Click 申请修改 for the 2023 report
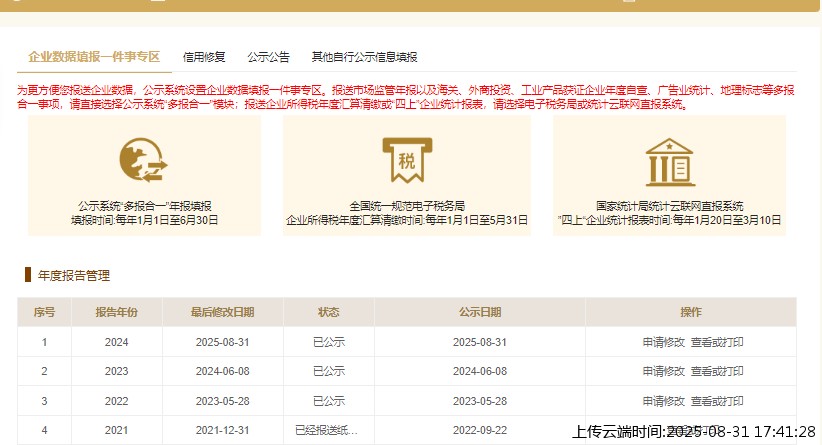Screen dimensions: 822x445 point(664,371)
